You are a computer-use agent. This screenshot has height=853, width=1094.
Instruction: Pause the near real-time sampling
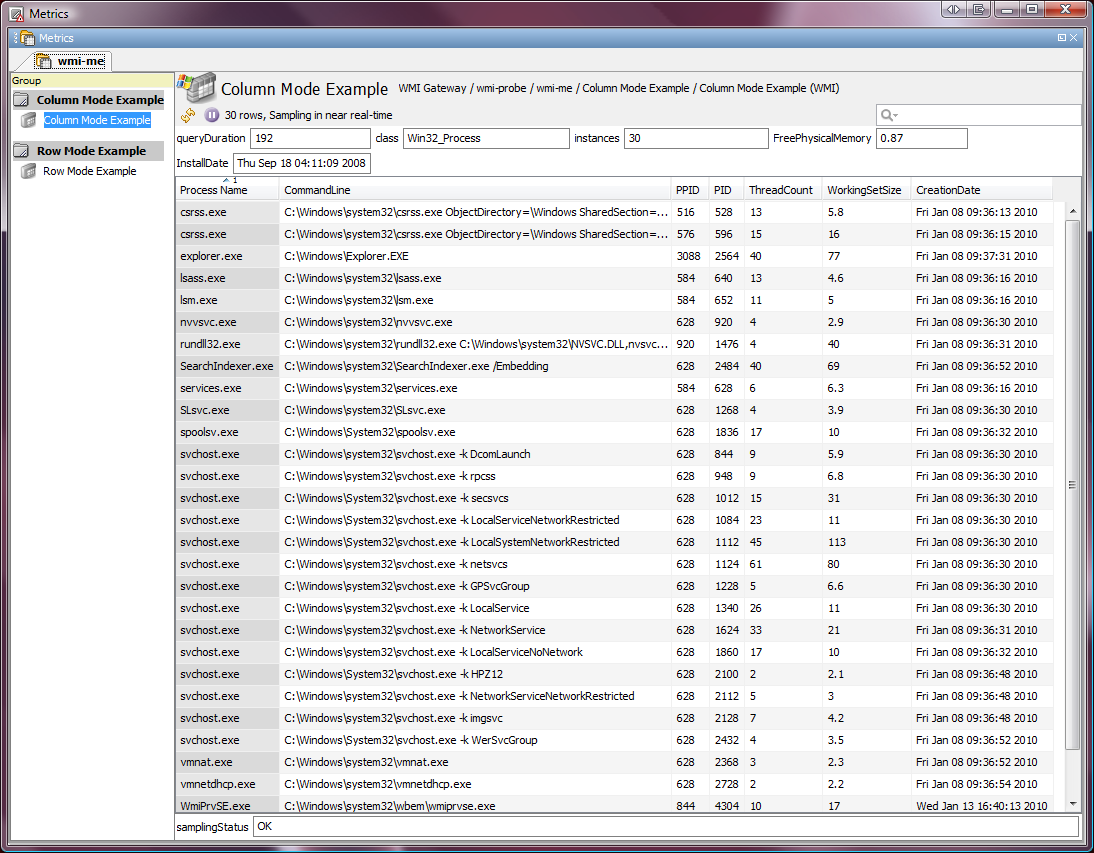click(x=212, y=115)
